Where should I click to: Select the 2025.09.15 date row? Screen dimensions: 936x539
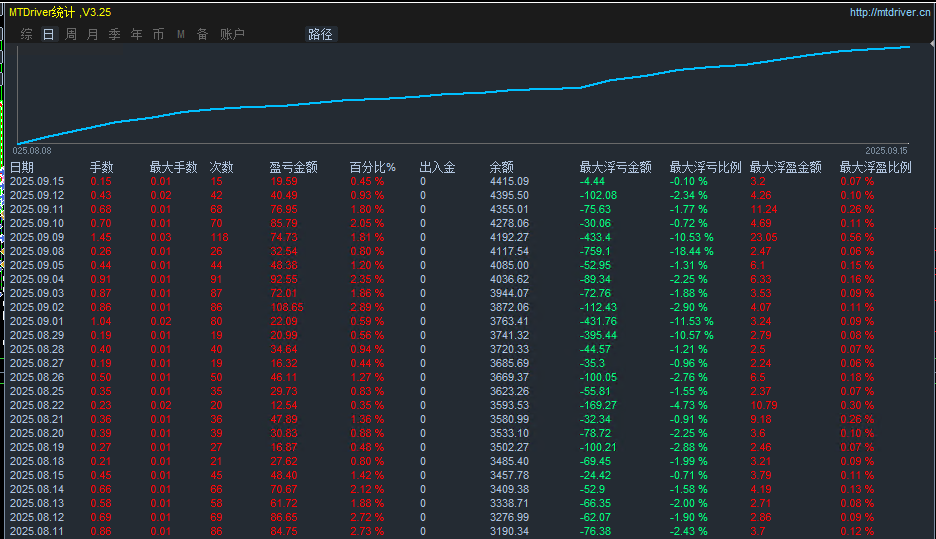(37, 181)
